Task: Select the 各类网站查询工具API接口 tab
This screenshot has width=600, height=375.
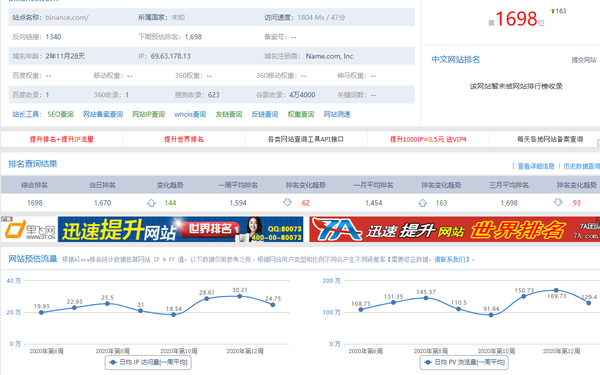Action: [x=306, y=139]
